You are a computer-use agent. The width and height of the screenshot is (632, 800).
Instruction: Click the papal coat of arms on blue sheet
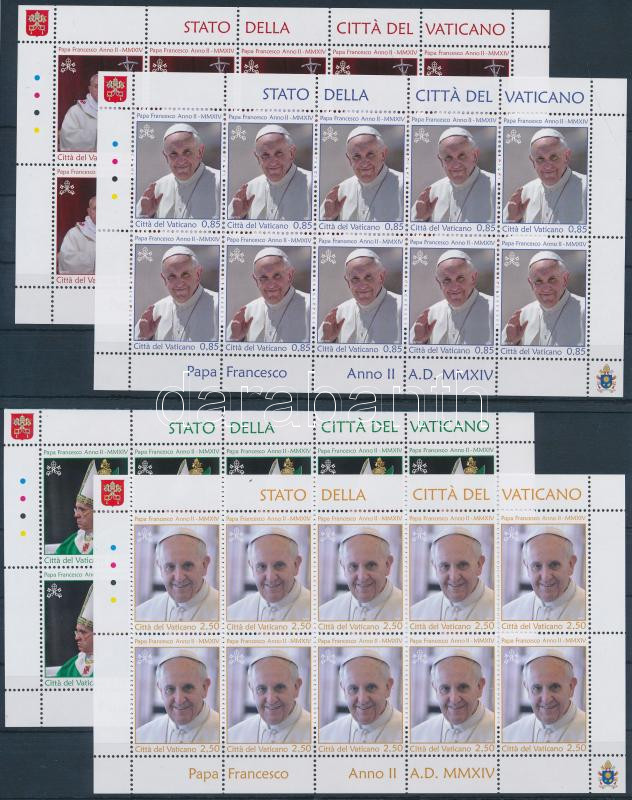606,378
